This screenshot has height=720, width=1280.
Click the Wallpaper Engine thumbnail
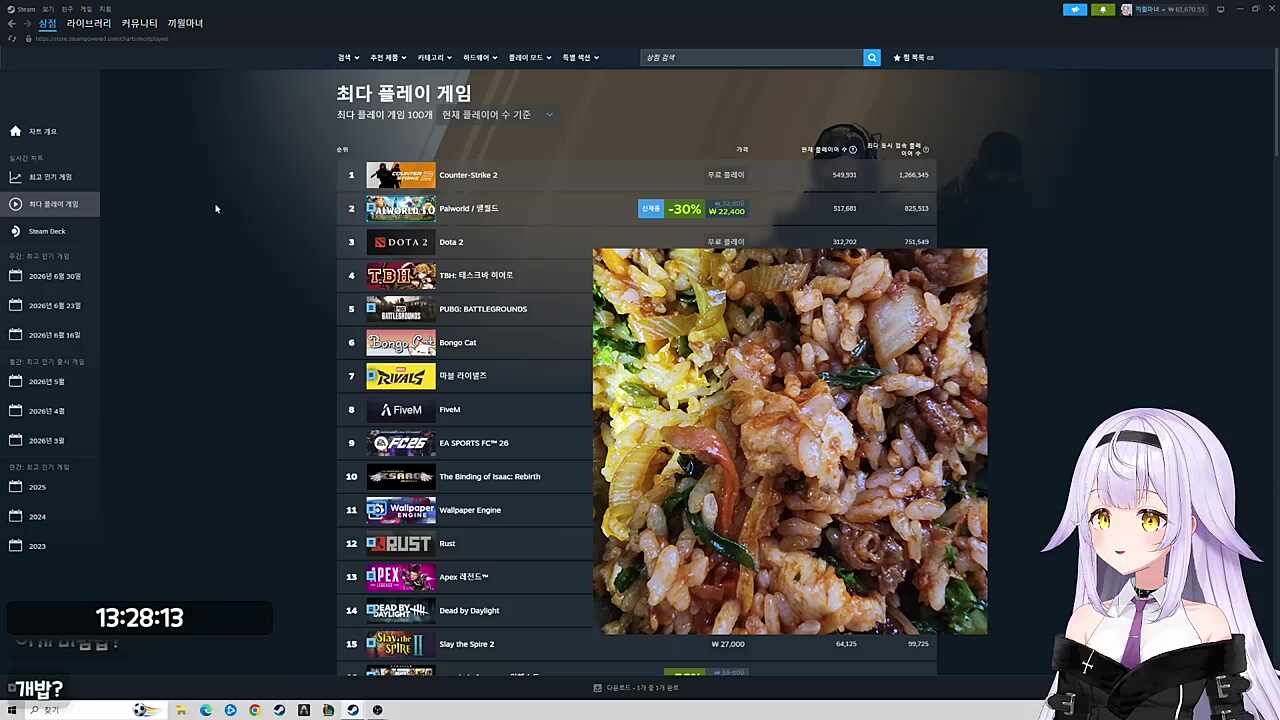[x=400, y=510]
